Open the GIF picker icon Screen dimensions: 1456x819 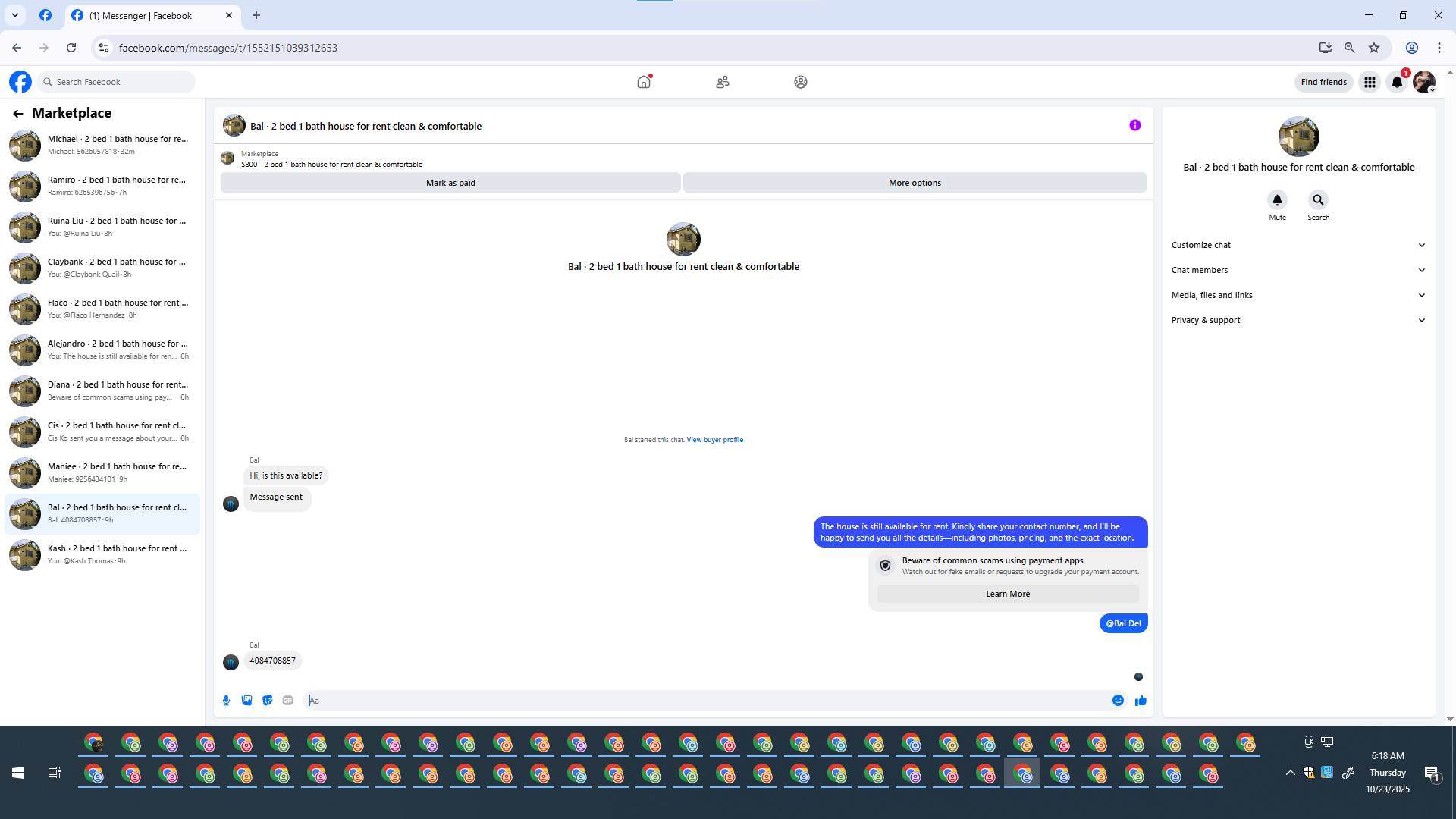(287, 701)
